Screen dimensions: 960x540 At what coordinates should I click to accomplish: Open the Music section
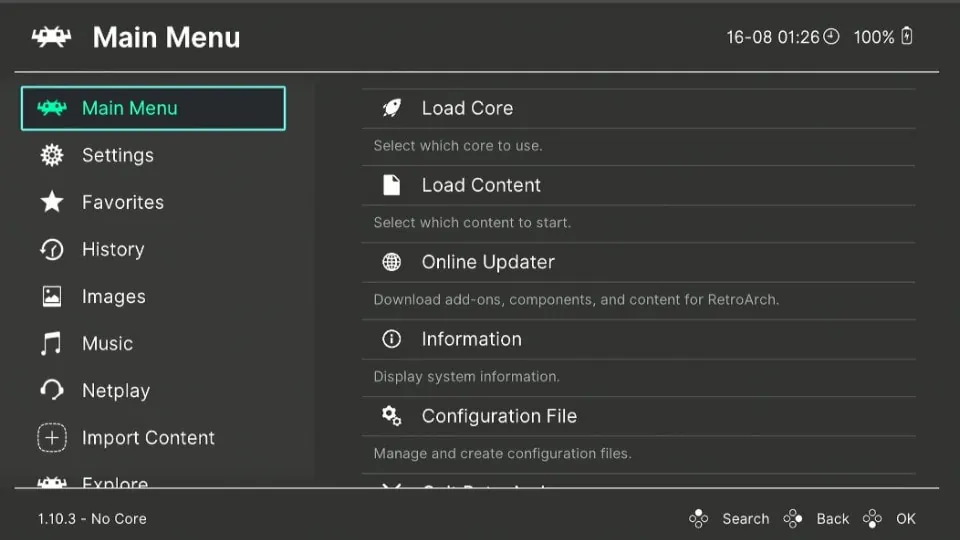(153, 343)
